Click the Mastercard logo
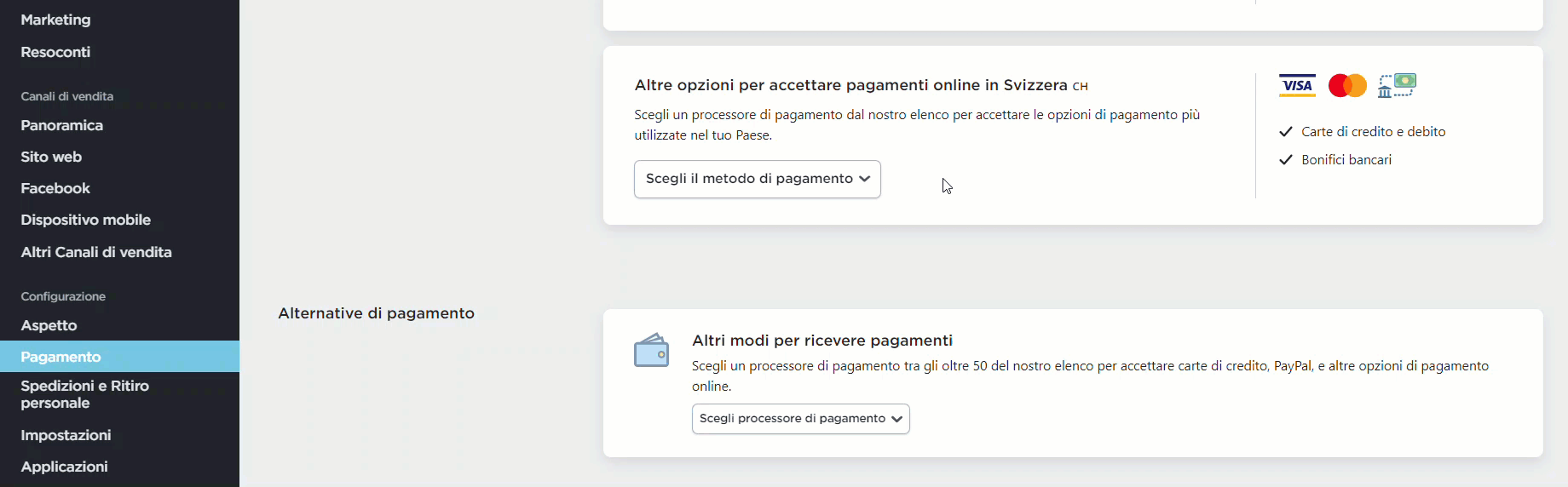 [x=1347, y=85]
